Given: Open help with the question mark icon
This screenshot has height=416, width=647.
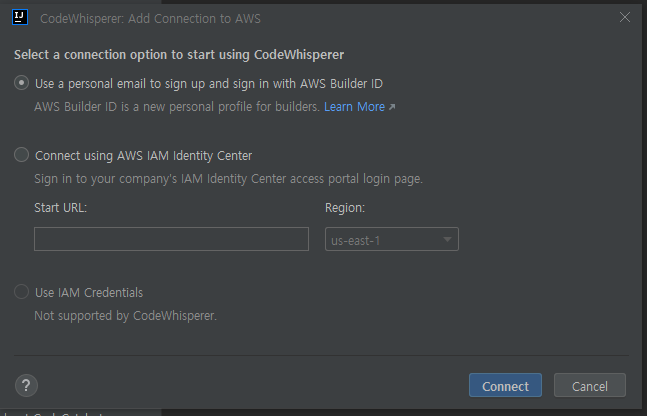Looking at the screenshot, I should [x=26, y=385].
